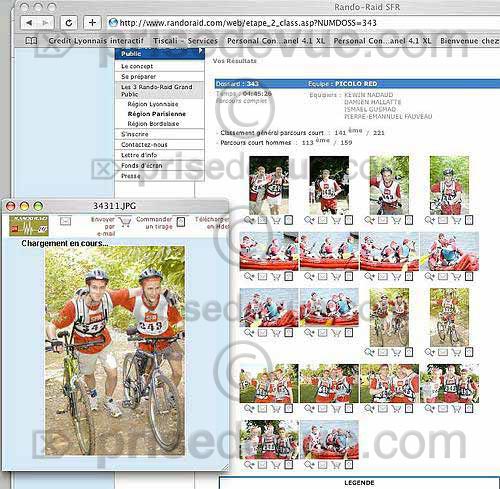This screenshot has width=500, height=489.
Task: Click the name PIERRE-EMANNUEL FAUVEAU
Action: pyautogui.click(x=388, y=116)
